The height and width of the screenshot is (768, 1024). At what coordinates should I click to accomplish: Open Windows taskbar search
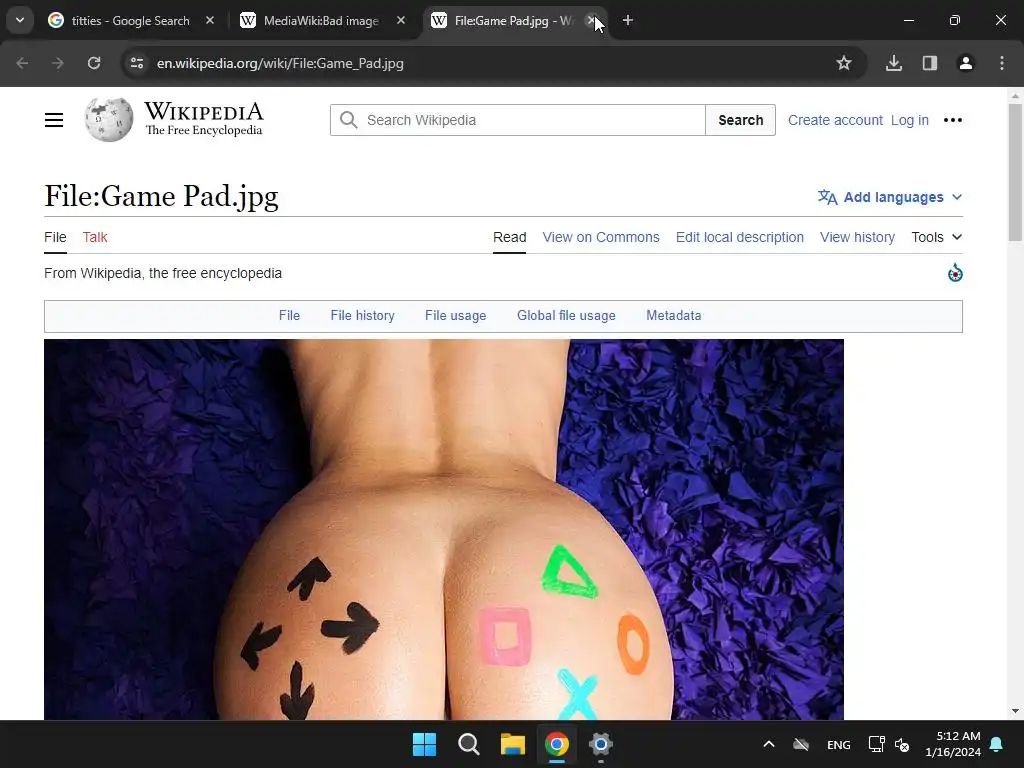point(468,744)
